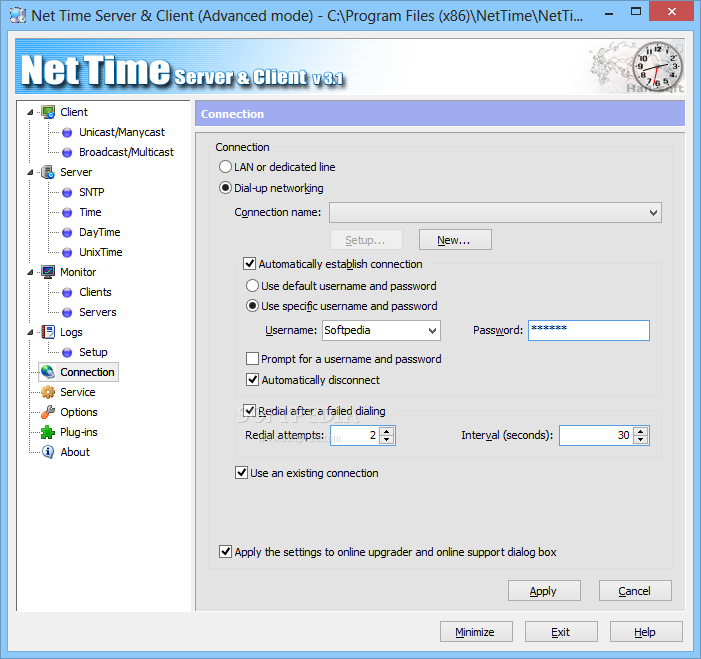Click the Logs notebook icon in tree
Image resolution: width=701 pixels, height=659 pixels.
pyautogui.click(x=48, y=332)
